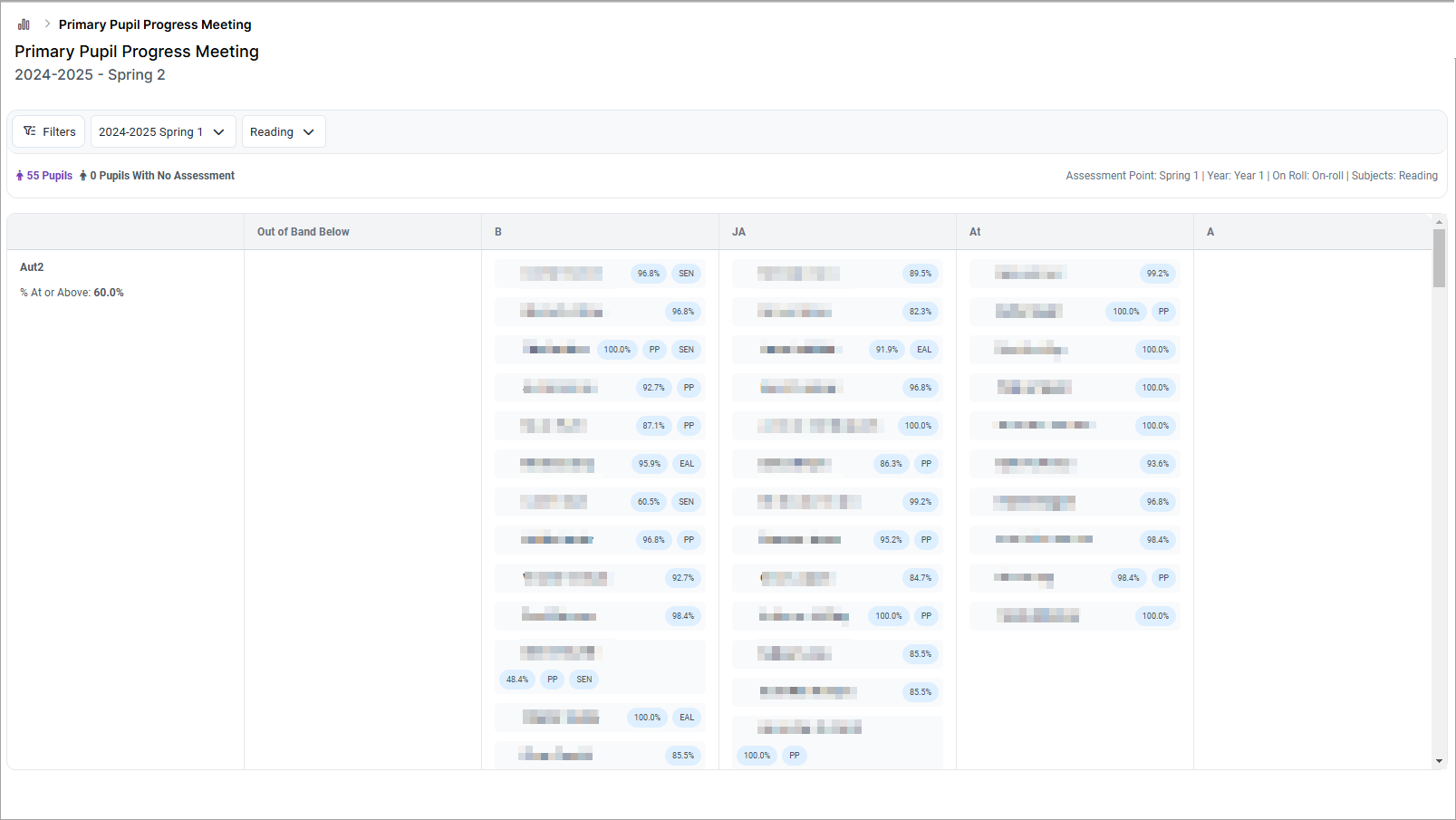Click the 48.4% attendance badge
This screenshot has height=820, width=1456.
point(517,680)
